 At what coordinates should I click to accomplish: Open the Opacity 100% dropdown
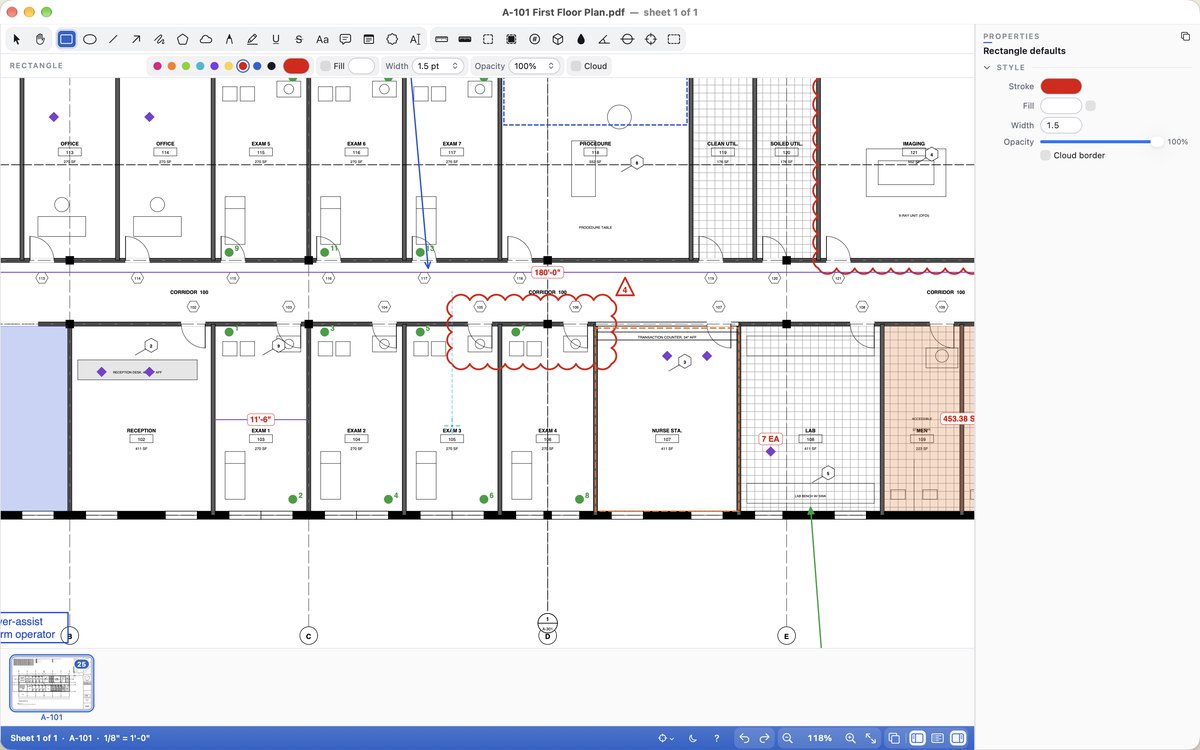click(x=534, y=66)
